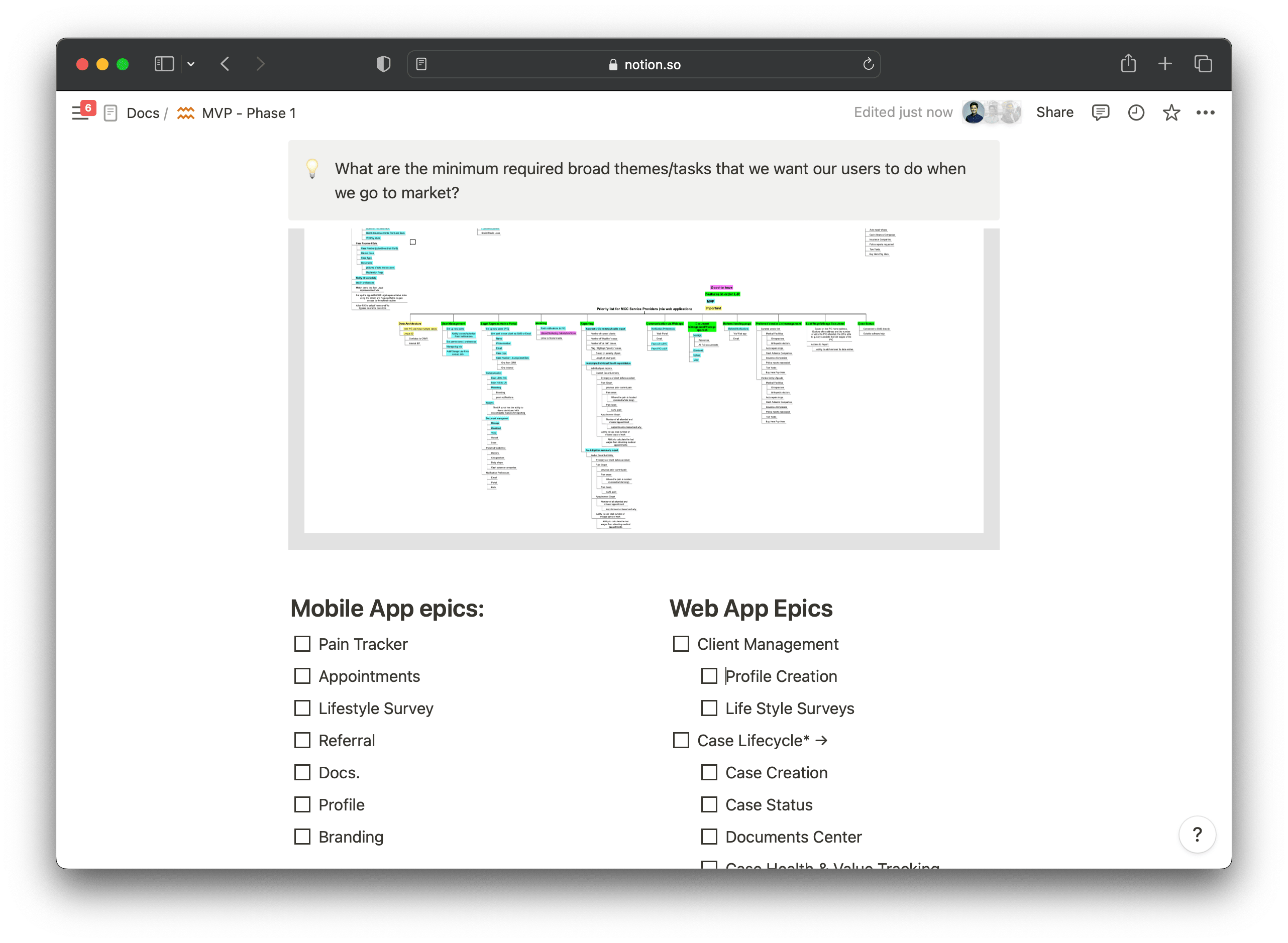The image size is (1288, 943).
Task: Open Safari sidebar dropdown chevron
Action: pos(191,64)
